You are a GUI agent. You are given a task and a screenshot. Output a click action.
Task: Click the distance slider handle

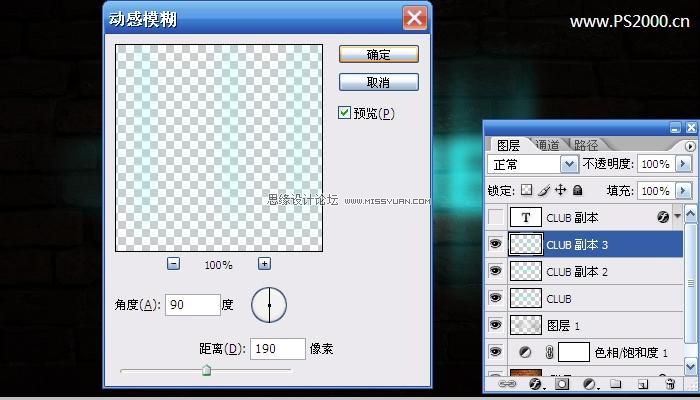click(x=206, y=370)
